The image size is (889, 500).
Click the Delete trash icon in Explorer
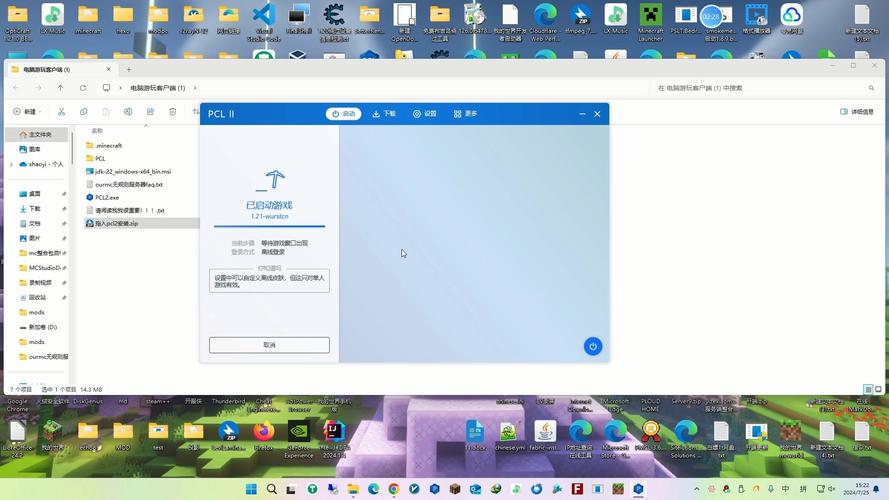click(172, 112)
